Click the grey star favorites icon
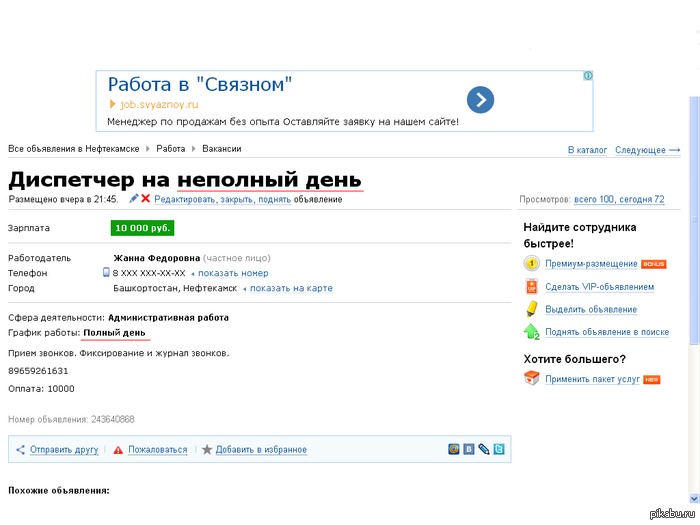 click(x=207, y=450)
